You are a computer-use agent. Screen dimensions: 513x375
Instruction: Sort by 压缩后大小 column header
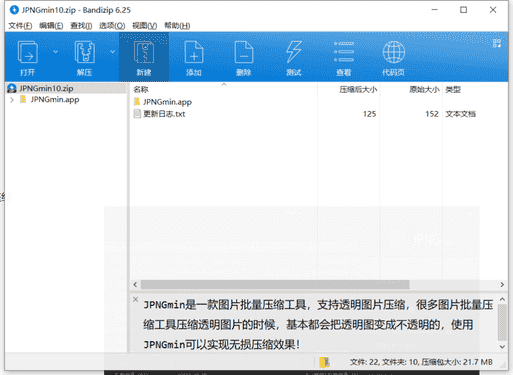click(358, 89)
